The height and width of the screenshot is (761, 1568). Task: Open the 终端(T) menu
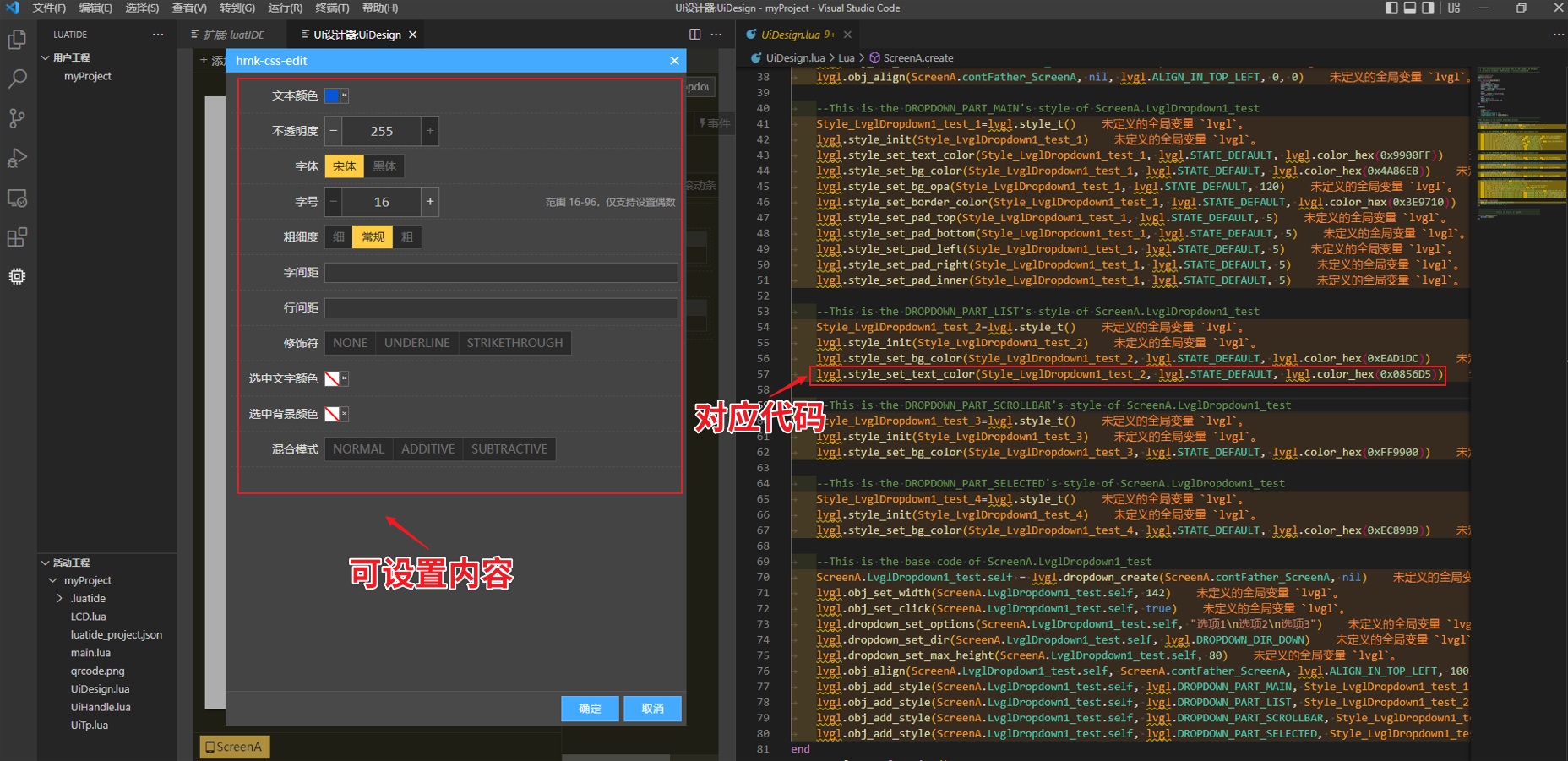332,8
